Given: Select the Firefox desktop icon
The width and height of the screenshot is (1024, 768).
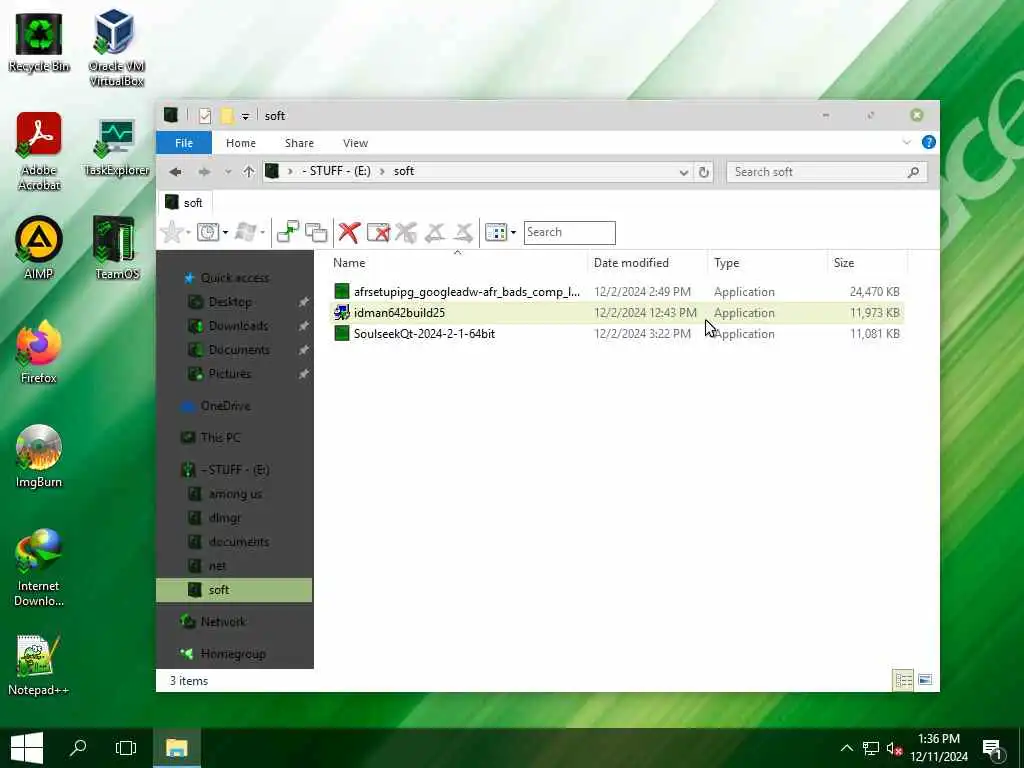Looking at the screenshot, I should point(39,351).
